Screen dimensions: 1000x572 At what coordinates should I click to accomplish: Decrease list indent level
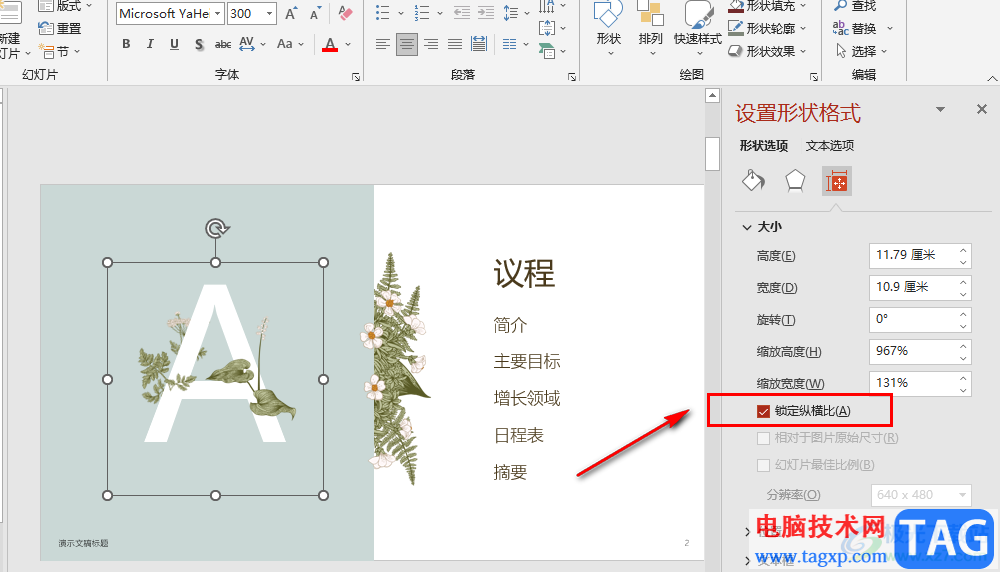click(x=462, y=13)
